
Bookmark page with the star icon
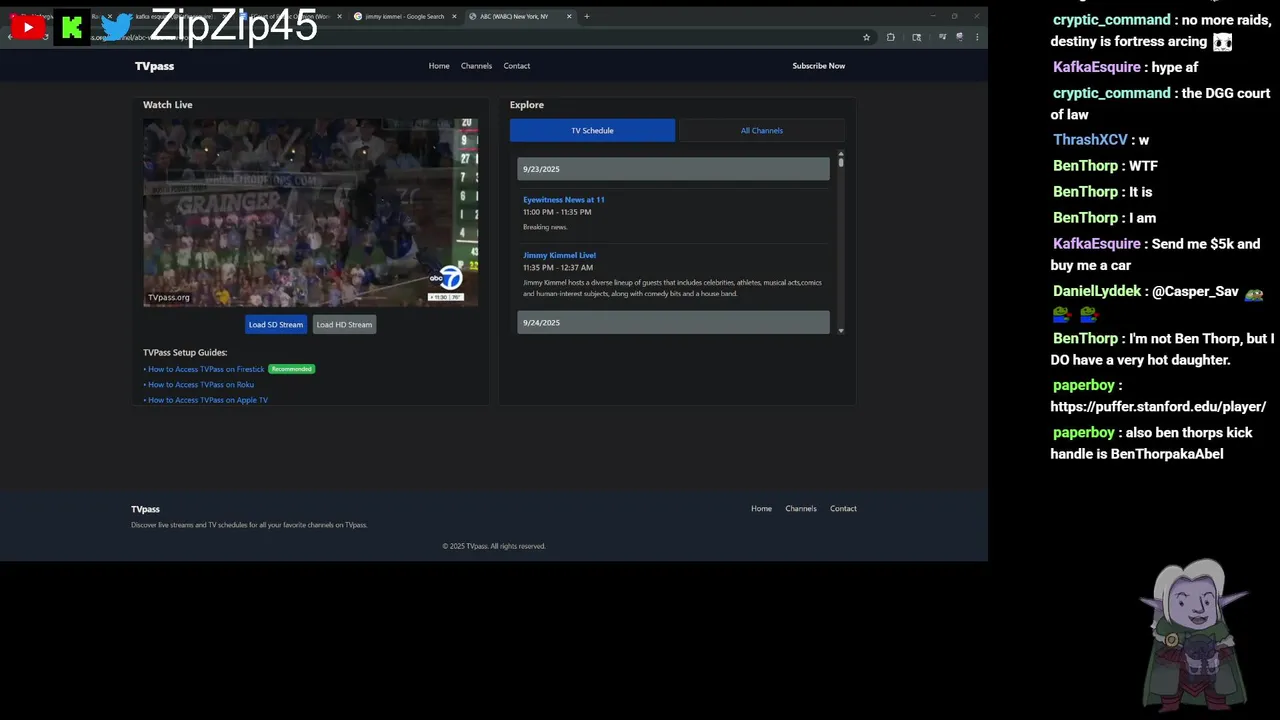pyautogui.click(x=866, y=37)
